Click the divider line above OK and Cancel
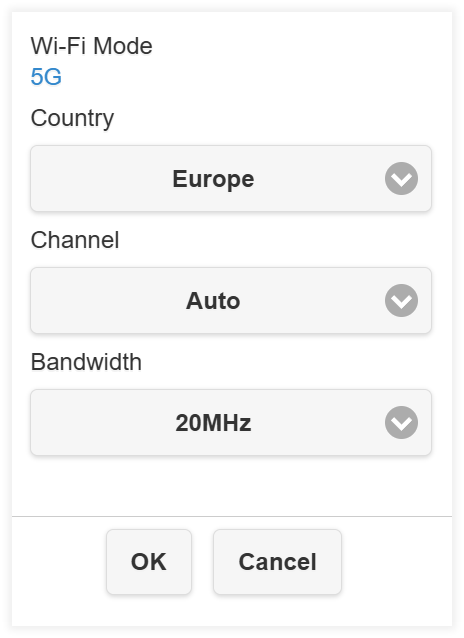Screen dimensions: 464x638 tap(232, 516)
